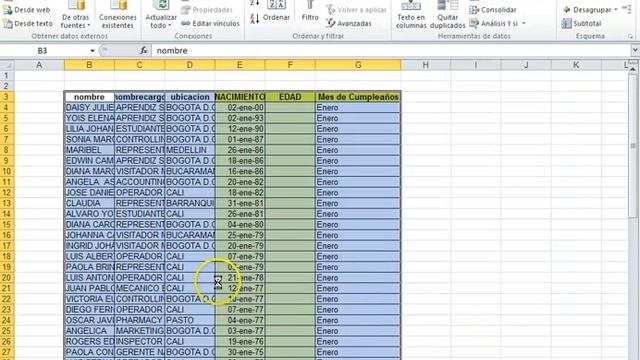Select the MEDELLIN cell
Viewport: 640px width, 360px height.
click(190, 150)
